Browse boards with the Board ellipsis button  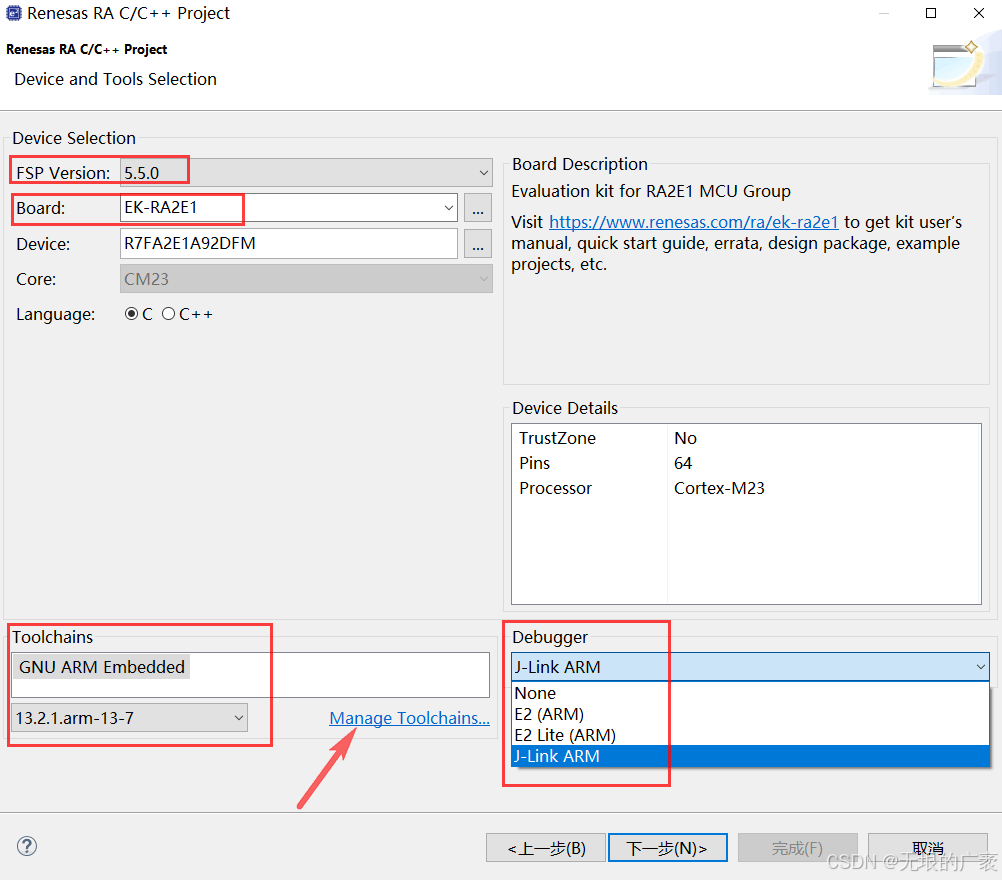pyautogui.click(x=478, y=208)
